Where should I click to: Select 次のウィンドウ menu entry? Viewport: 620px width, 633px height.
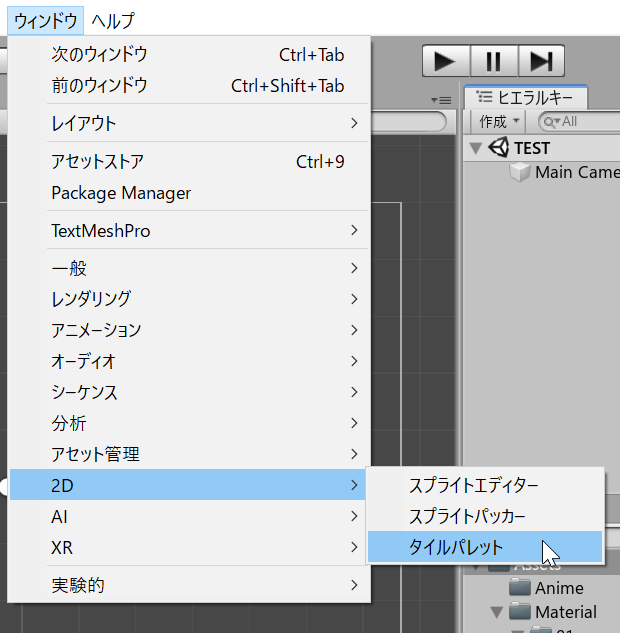190,54
